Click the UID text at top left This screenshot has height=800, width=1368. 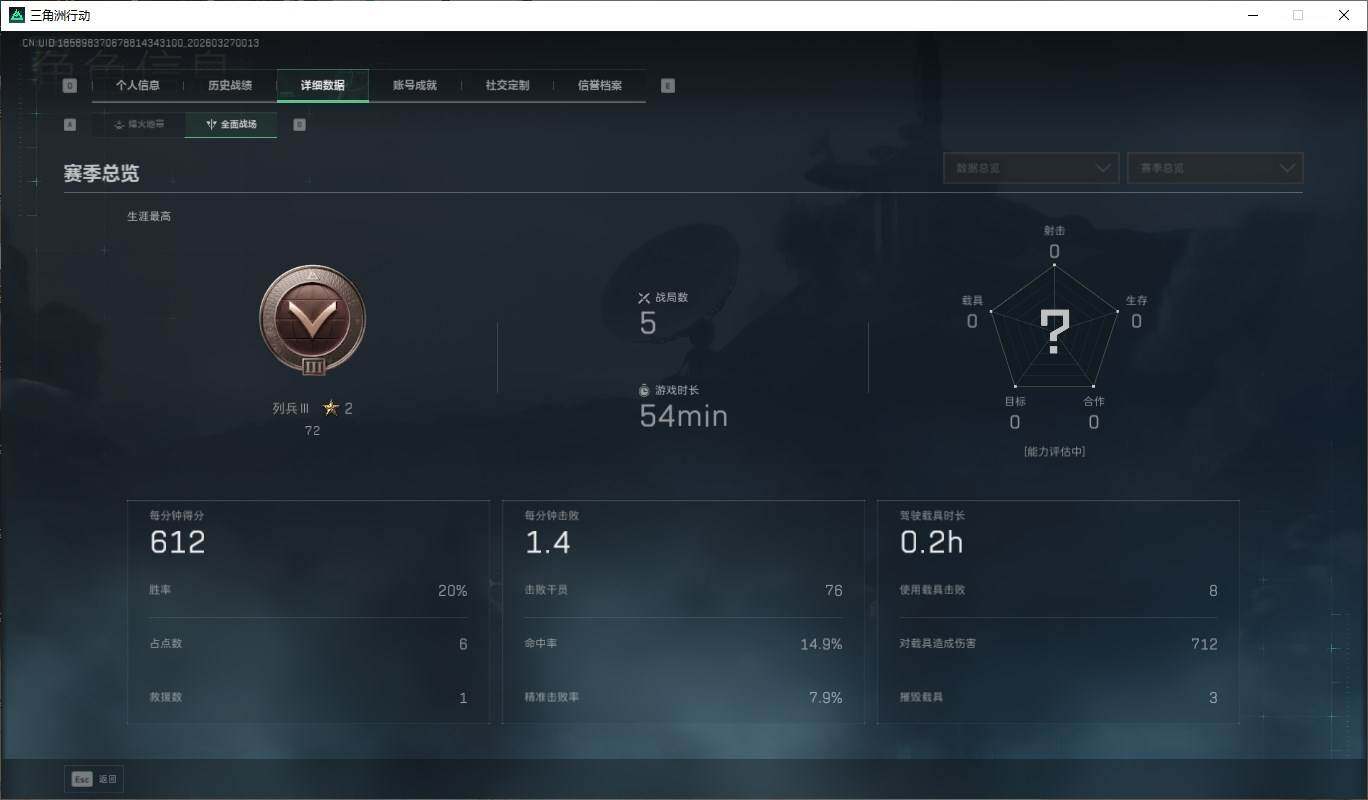point(141,44)
